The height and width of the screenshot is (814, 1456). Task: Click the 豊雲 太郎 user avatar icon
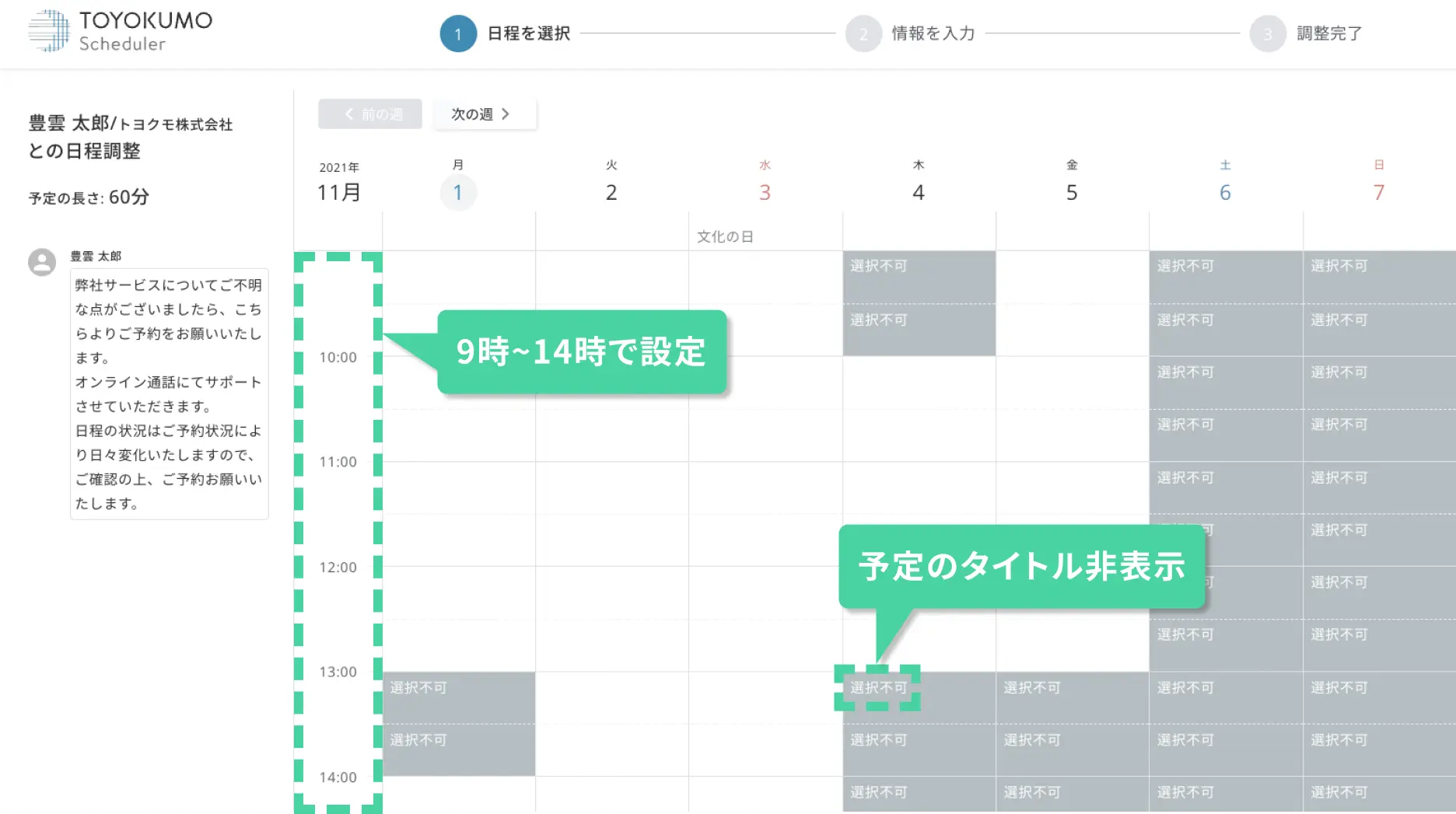point(42,262)
